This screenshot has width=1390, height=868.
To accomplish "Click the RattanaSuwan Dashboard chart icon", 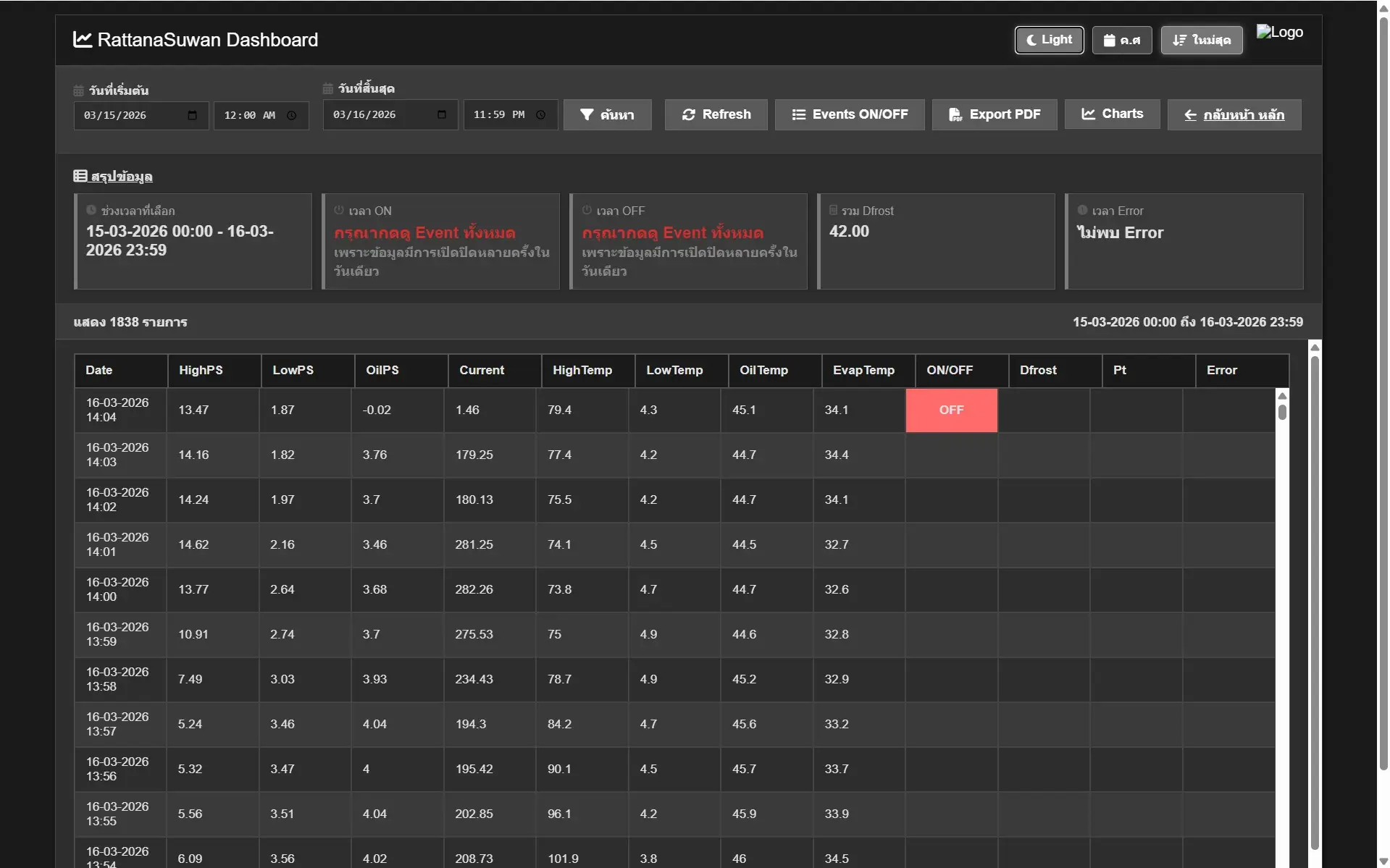I will 83,40.
